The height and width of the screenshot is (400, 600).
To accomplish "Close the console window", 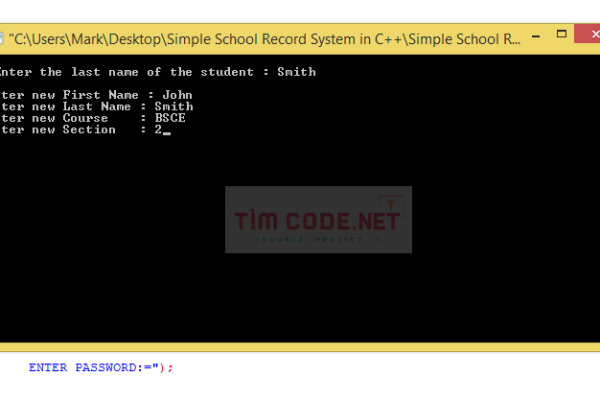I will (x=589, y=34).
